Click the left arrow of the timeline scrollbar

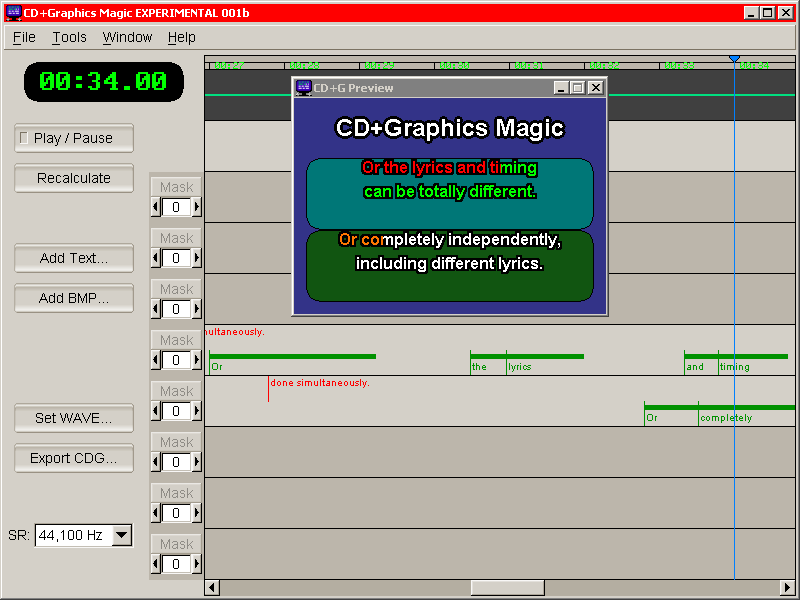tap(210, 587)
